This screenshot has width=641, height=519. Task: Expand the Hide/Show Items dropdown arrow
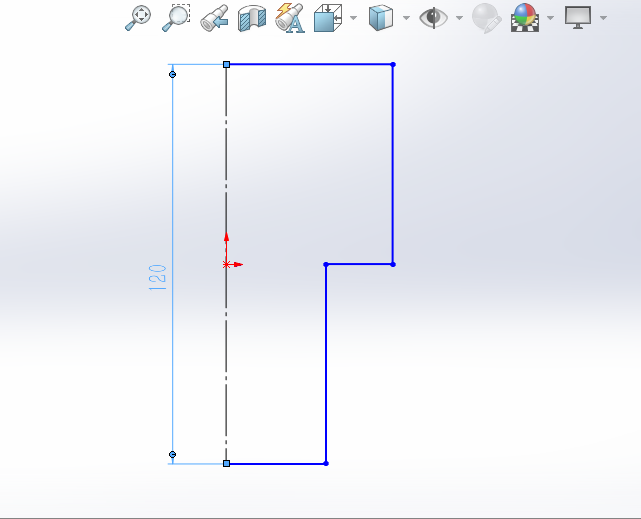[x=459, y=18]
